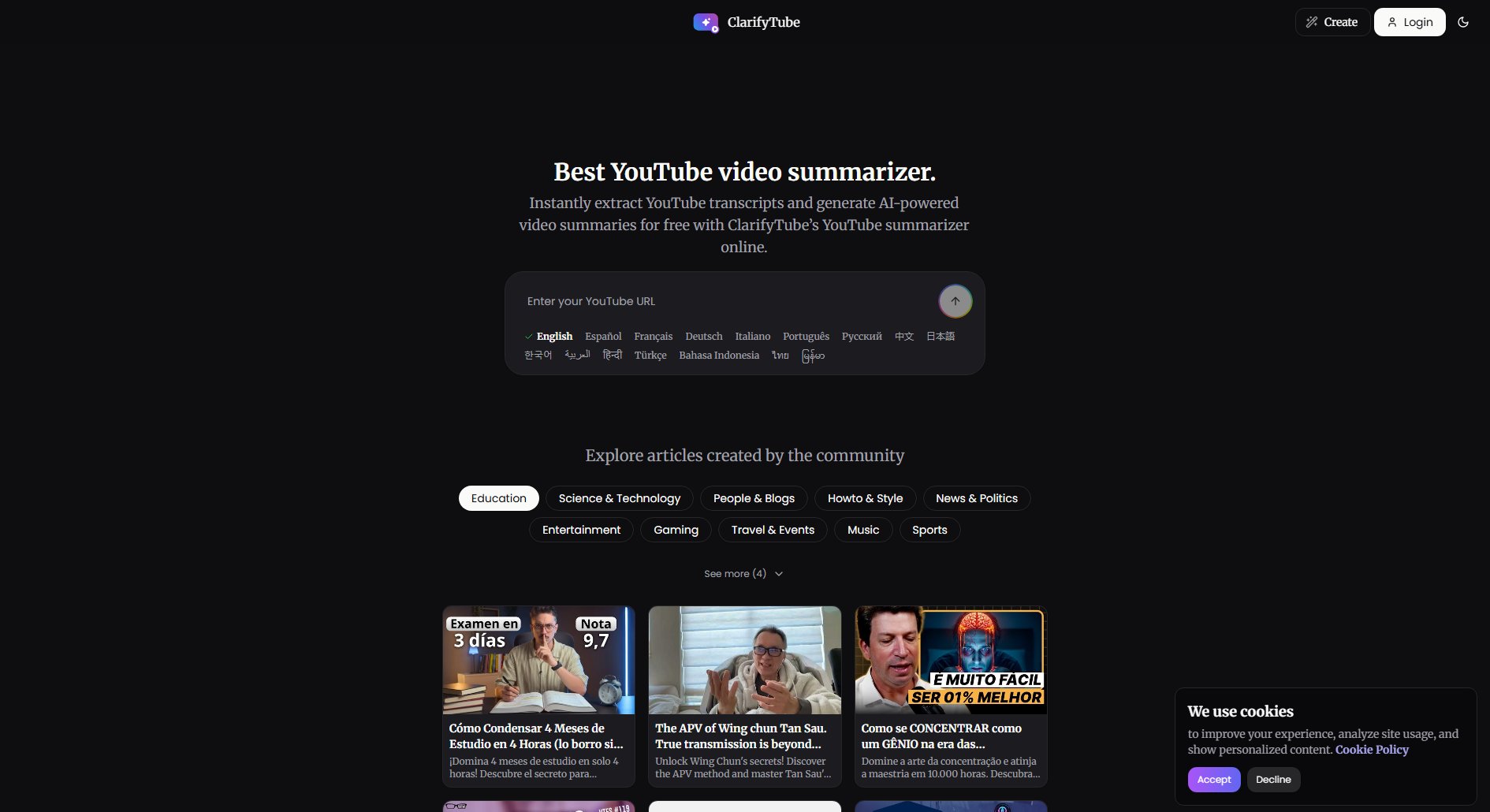Accept the cookie notice
1490x812 pixels.
pos(1214,779)
